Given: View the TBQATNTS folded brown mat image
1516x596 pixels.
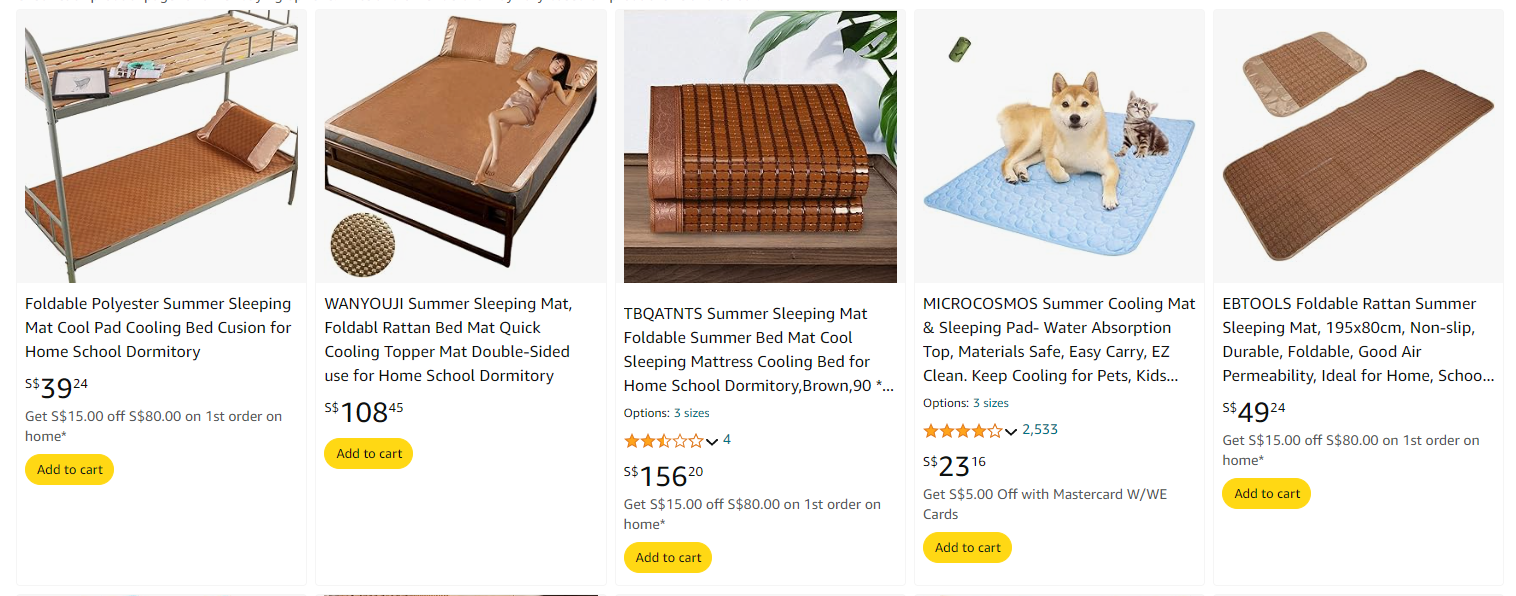Looking at the screenshot, I should (760, 147).
